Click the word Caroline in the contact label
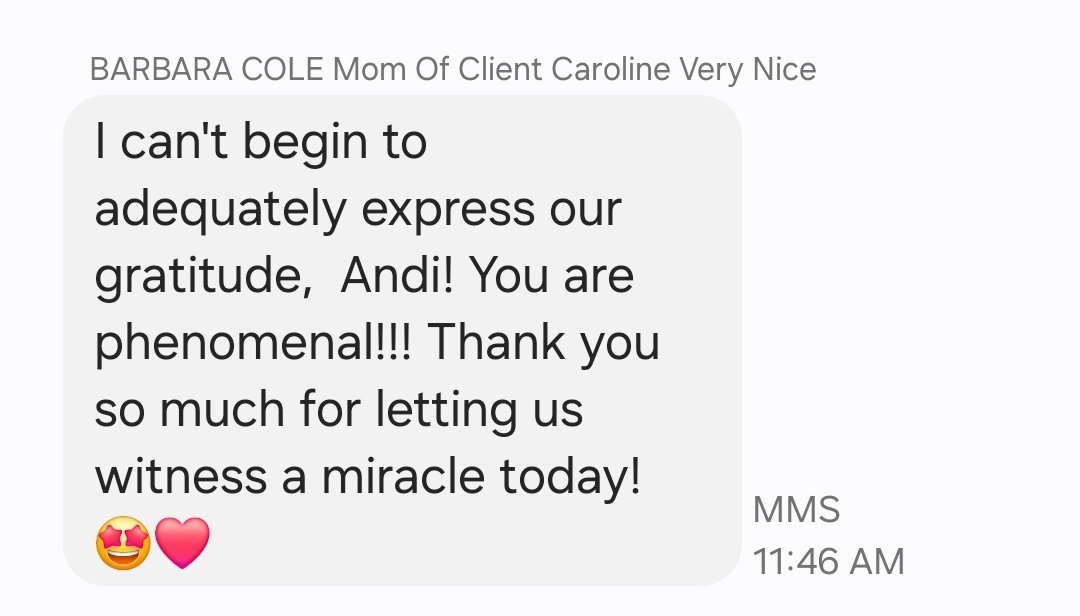The width and height of the screenshot is (1080, 616). tap(610, 70)
